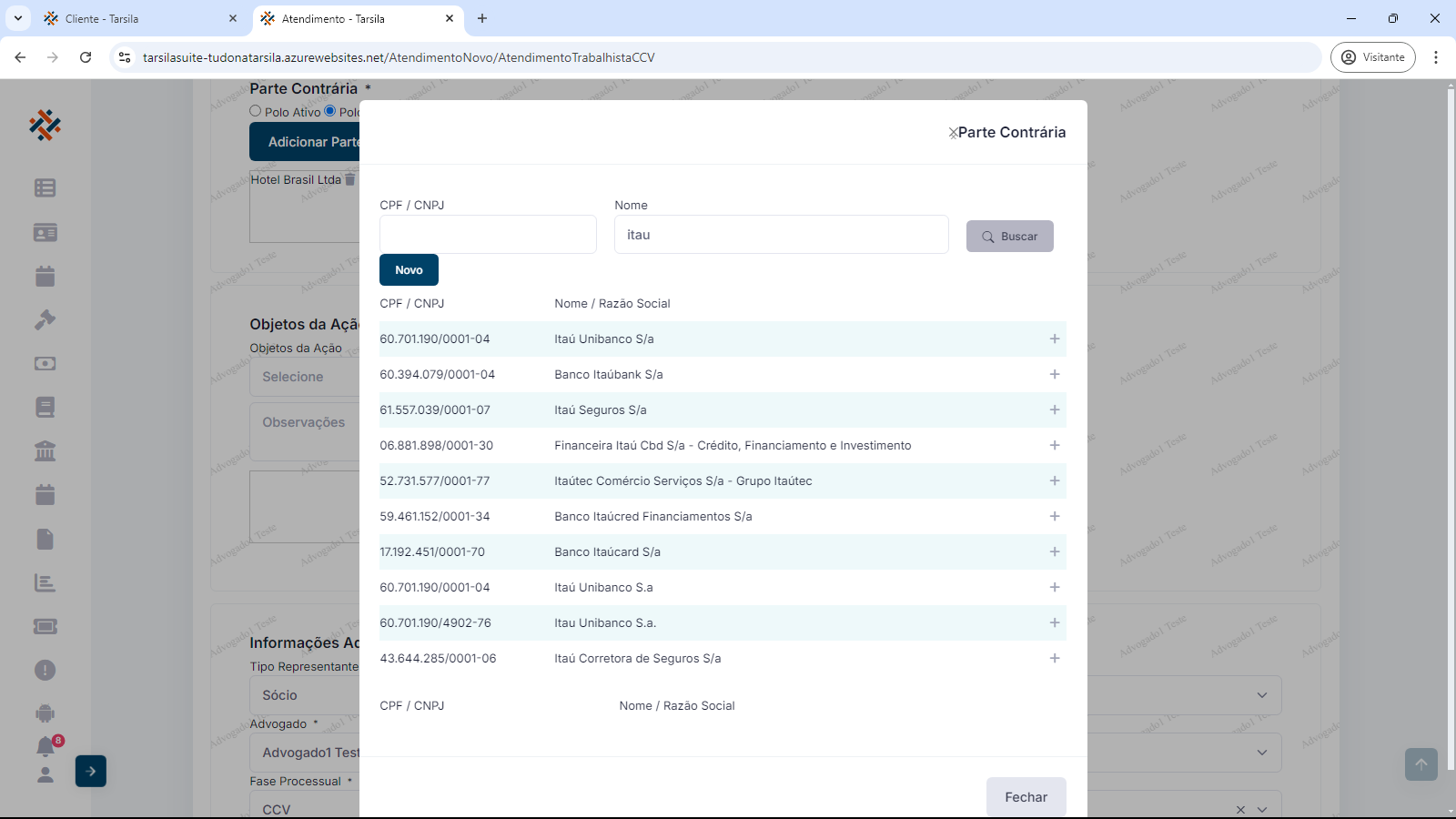Open a new browser tab
This screenshot has height=819, width=1456.
[482, 18]
